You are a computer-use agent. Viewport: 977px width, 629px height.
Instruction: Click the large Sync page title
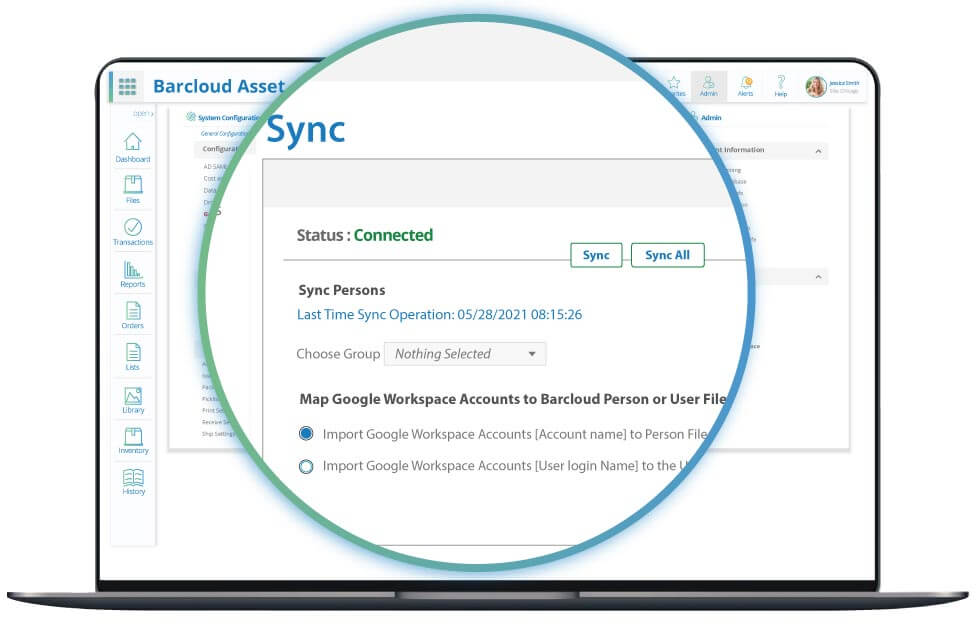click(x=305, y=130)
